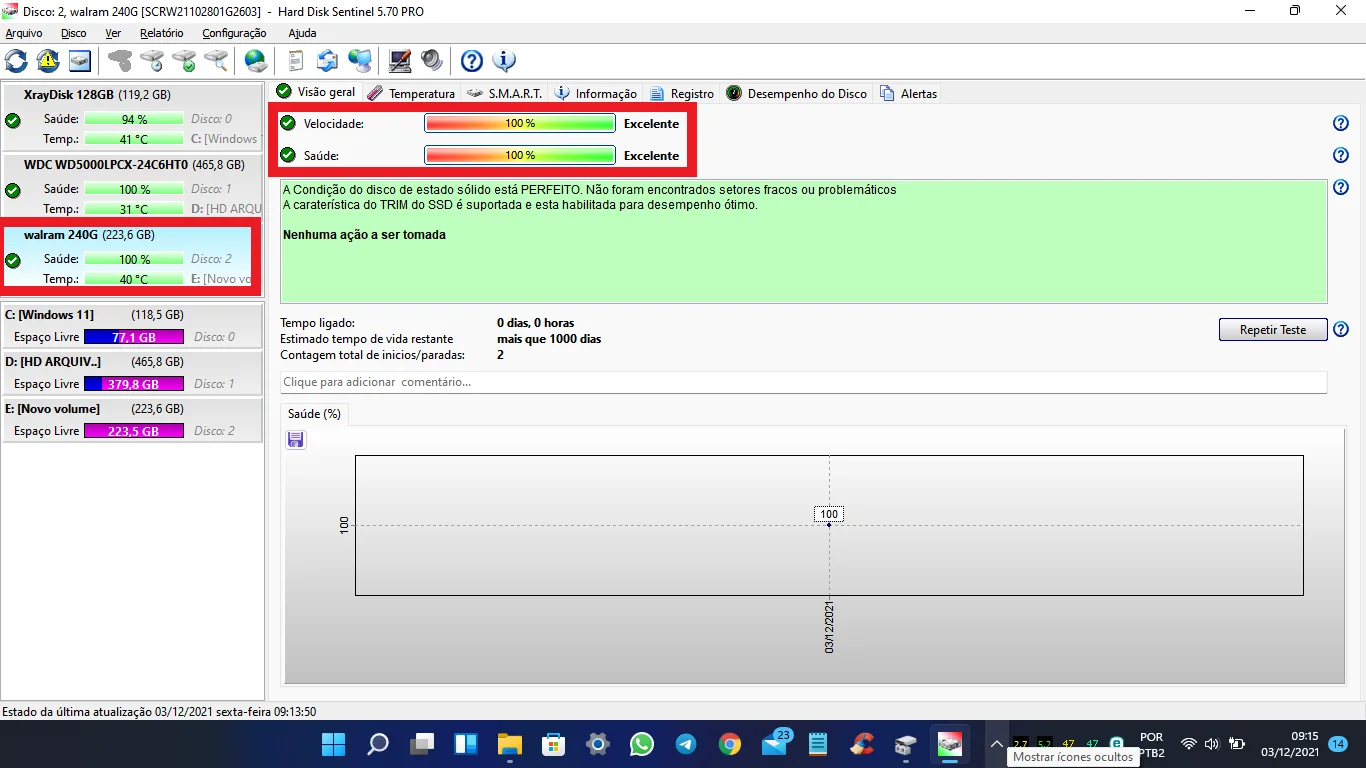This screenshot has width=1366, height=768.
Task: Click the disk with magnifier toolbar icon
Action: 216,61
